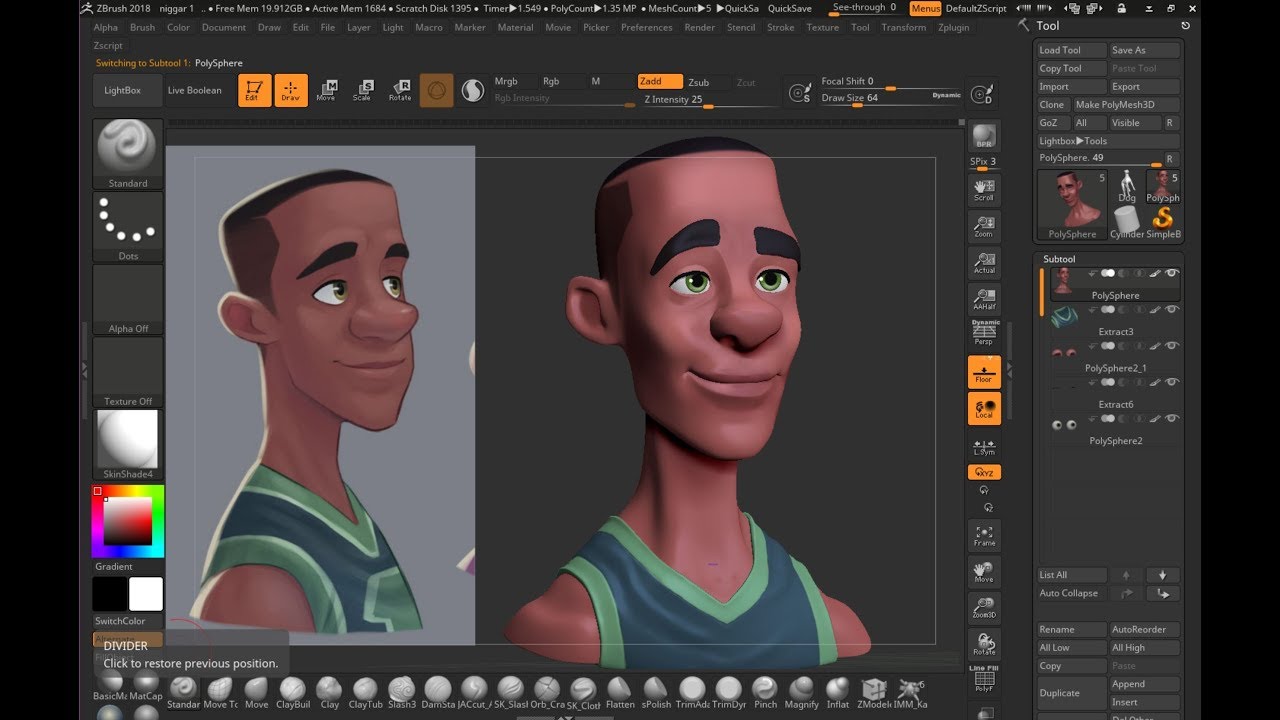Click the Duplicate subtool button

click(x=1072, y=692)
